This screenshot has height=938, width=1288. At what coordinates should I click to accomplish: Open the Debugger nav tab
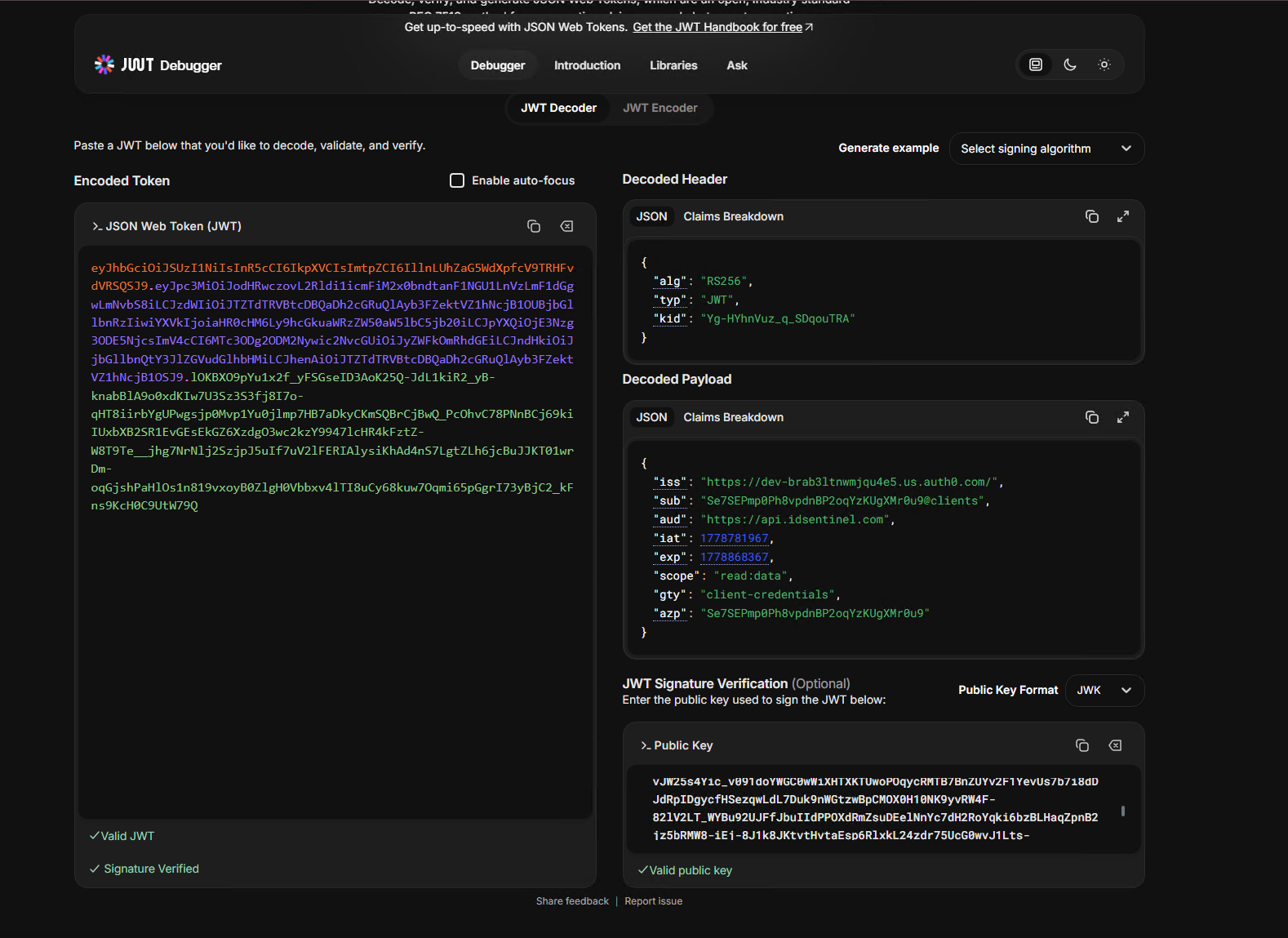point(498,65)
